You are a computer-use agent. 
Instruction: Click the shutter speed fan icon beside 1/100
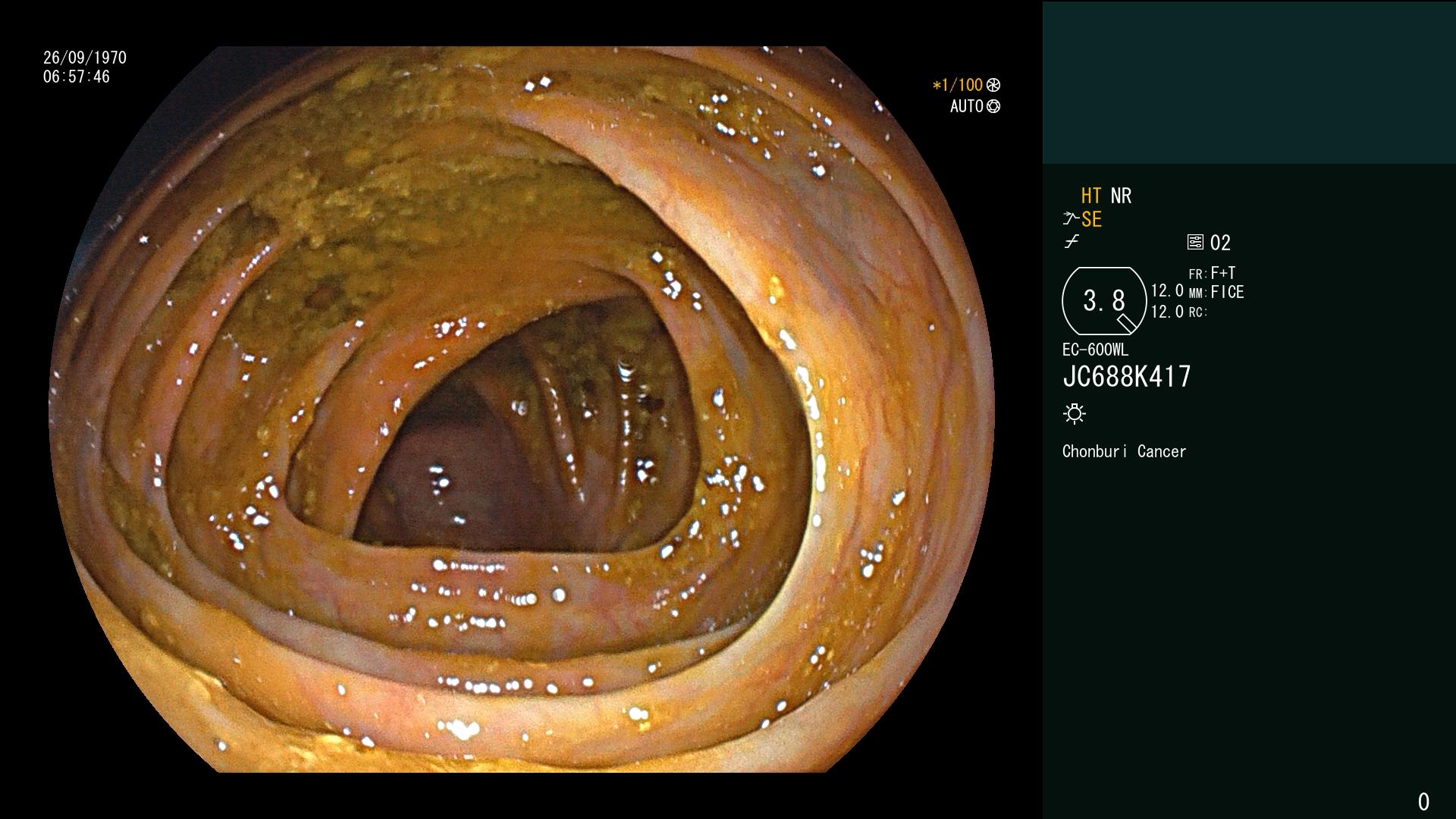tap(993, 85)
